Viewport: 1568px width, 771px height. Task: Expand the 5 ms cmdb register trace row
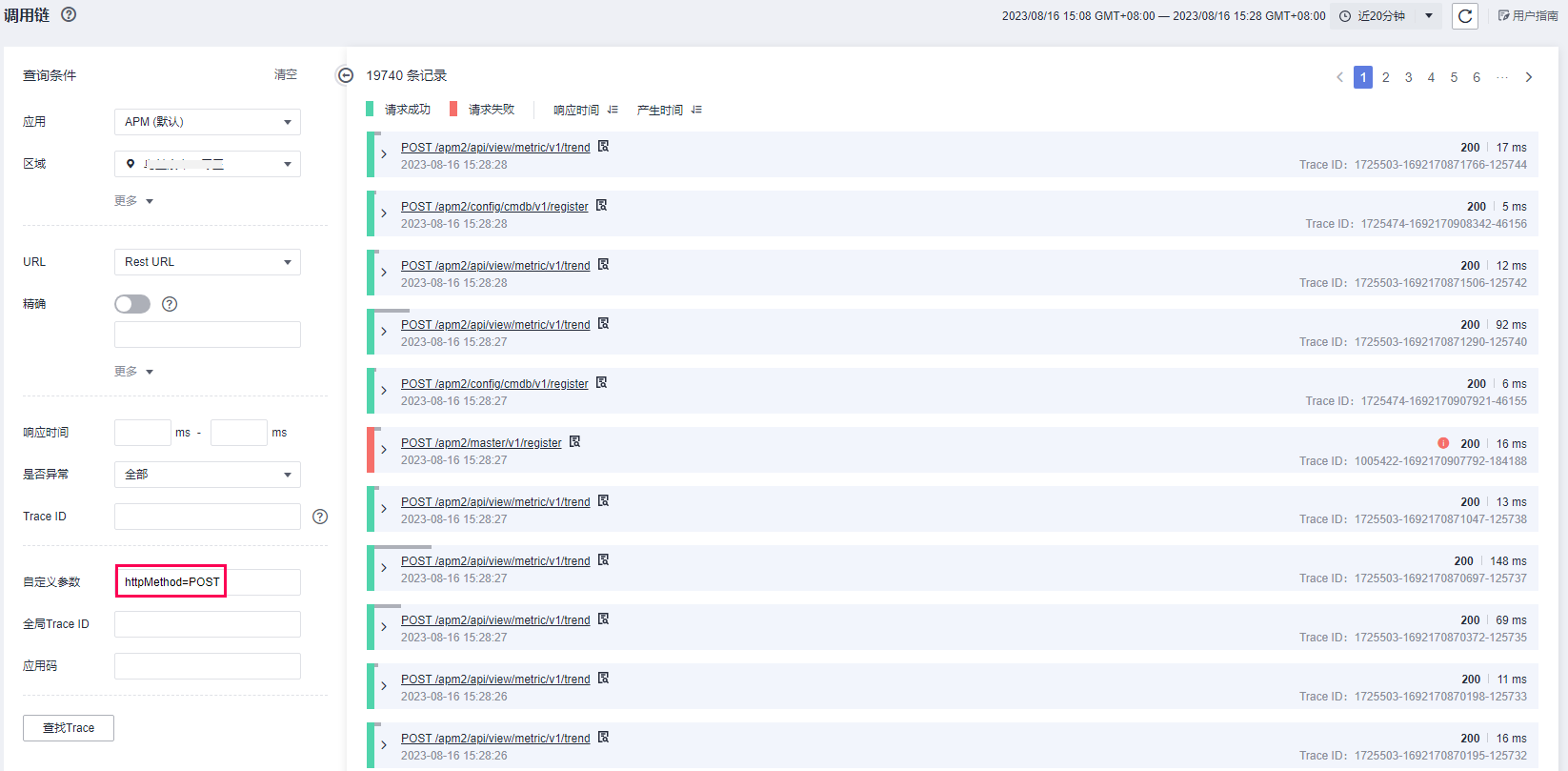(x=384, y=213)
